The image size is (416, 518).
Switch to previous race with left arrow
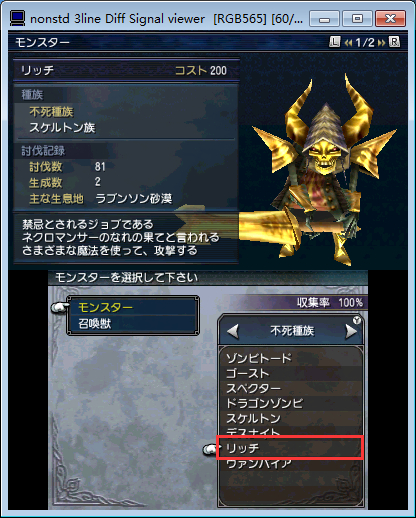point(233,331)
